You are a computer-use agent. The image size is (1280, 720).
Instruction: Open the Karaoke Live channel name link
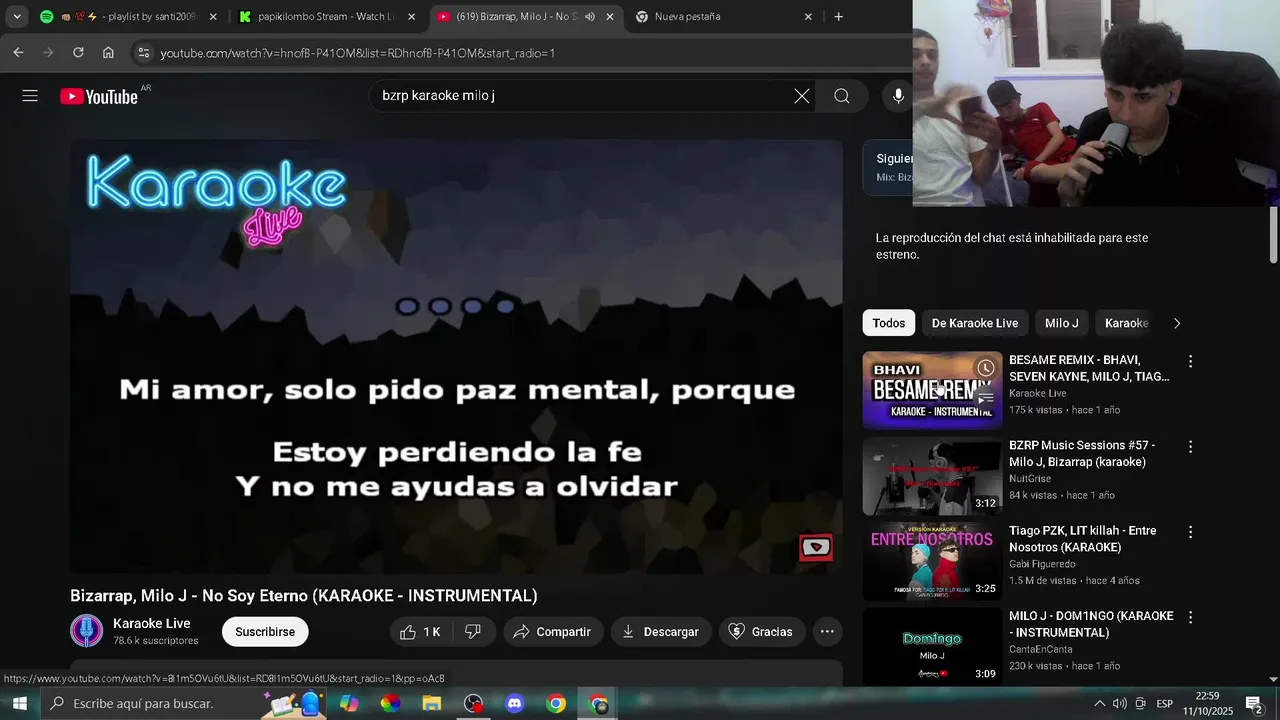point(152,624)
